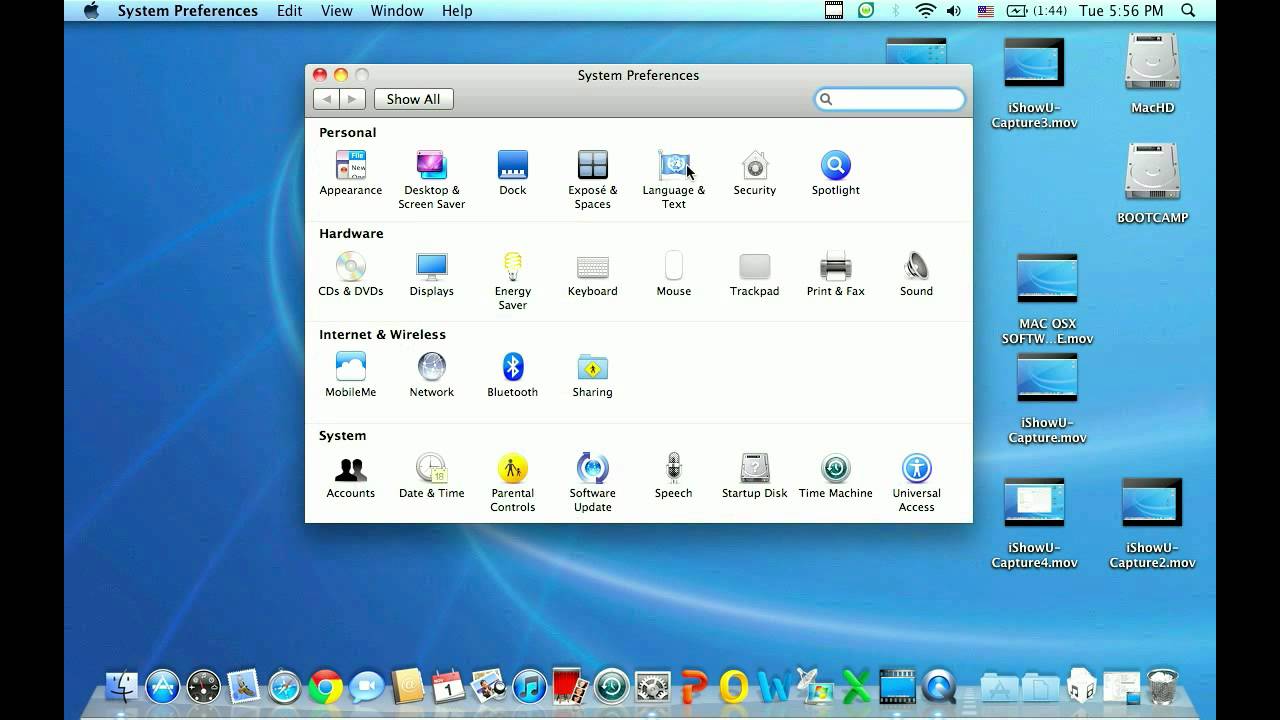Open the View menu
Screen dimensions: 1280x720
[336, 11]
